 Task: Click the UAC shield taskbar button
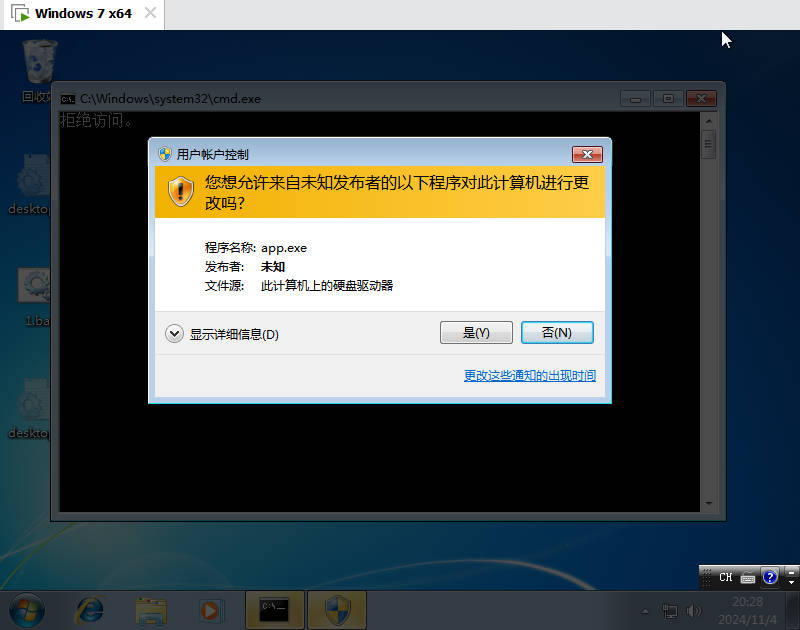pos(337,610)
